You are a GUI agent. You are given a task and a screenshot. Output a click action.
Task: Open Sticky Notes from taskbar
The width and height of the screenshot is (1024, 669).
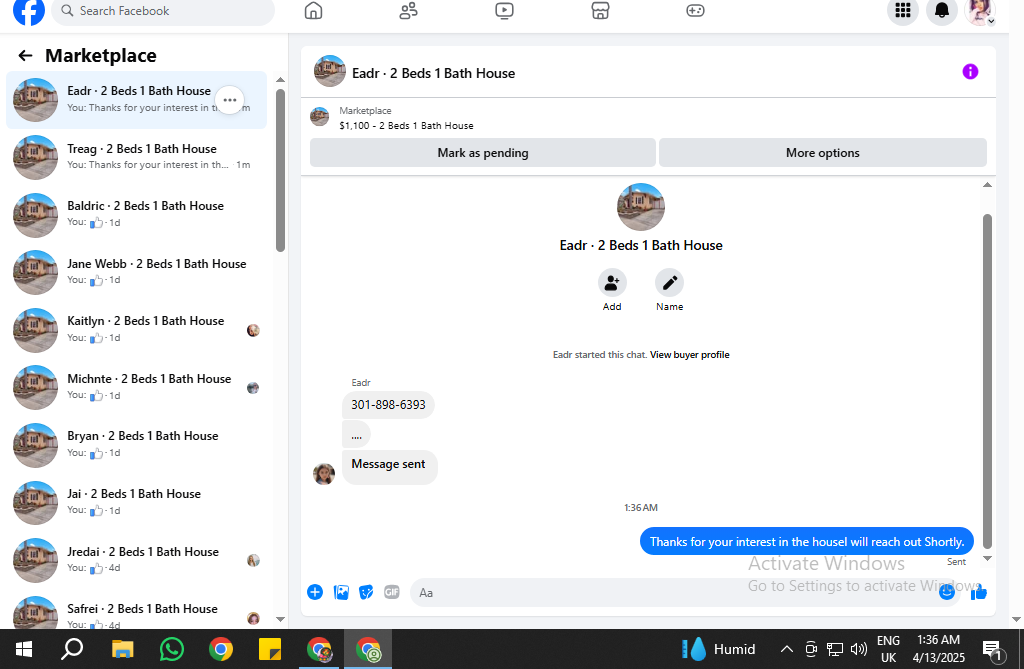[x=270, y=649]
